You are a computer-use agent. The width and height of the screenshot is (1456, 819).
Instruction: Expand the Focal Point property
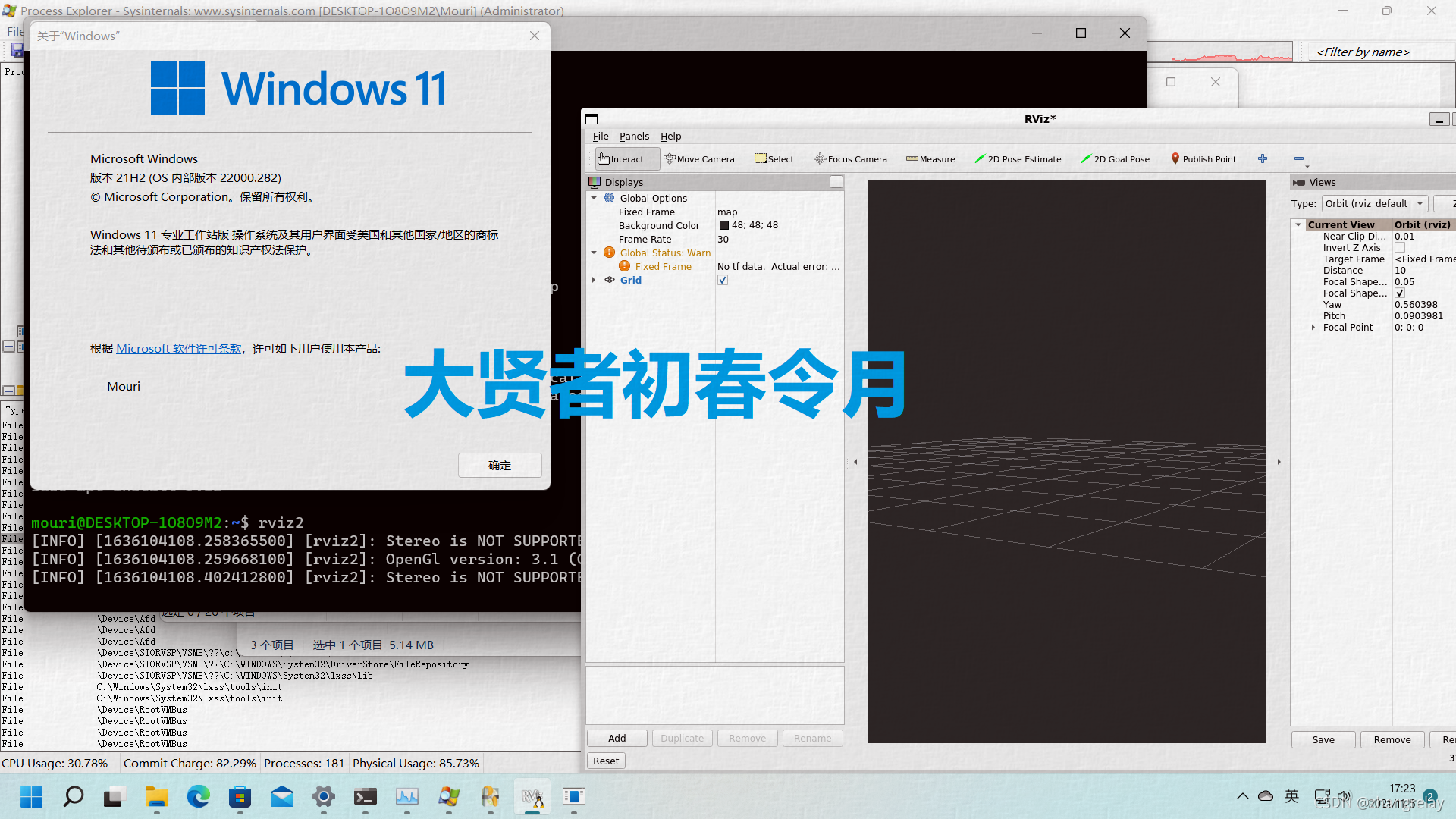tap(1313, 327)
